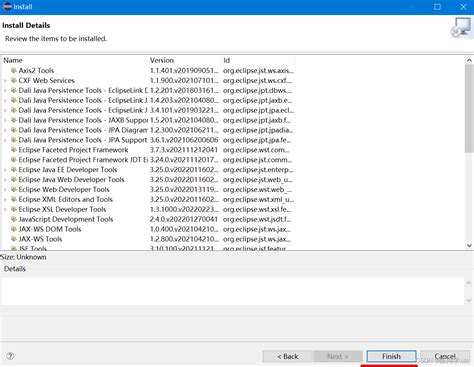Expand Eclipse Java EE Developer Tools
The height and width of the screenshot is (367, 474).
click(5, 170)
